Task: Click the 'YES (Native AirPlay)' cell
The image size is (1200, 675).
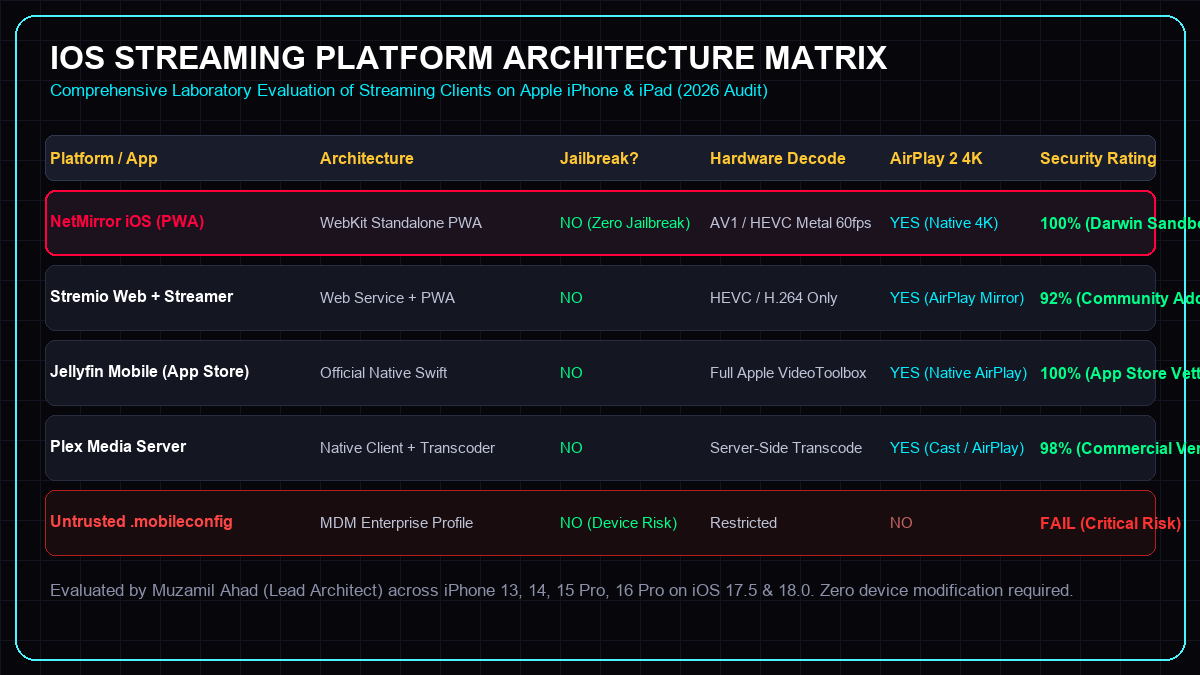Action: pos(959,373)
